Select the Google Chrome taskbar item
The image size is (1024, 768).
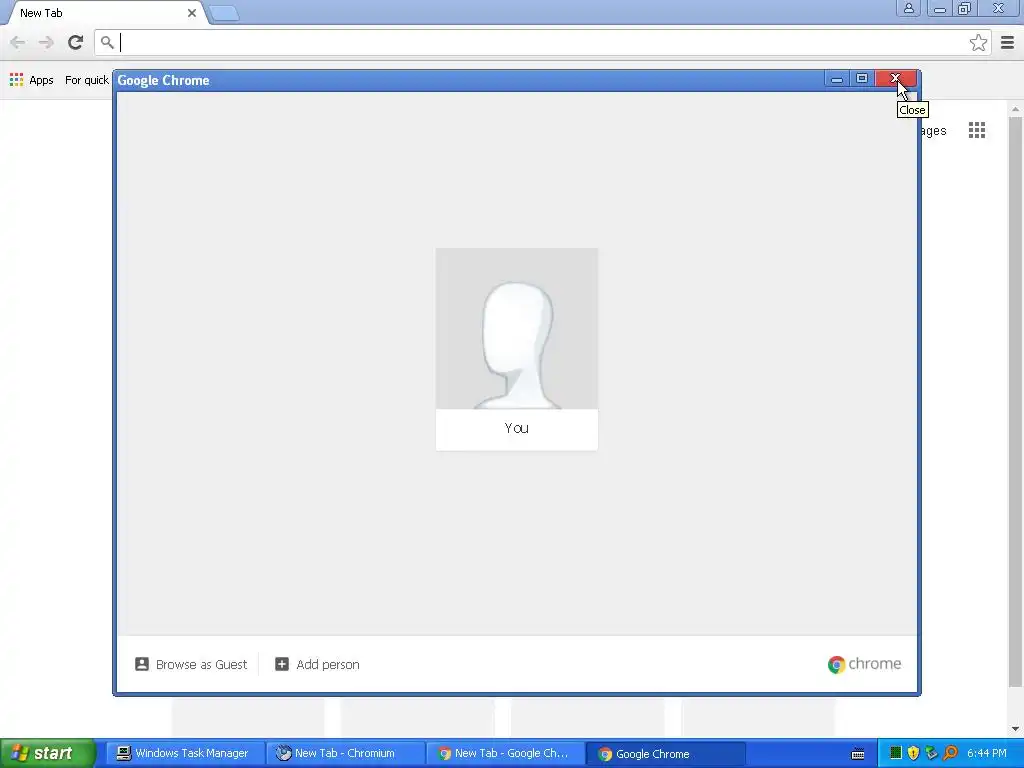tap(665, 754)
